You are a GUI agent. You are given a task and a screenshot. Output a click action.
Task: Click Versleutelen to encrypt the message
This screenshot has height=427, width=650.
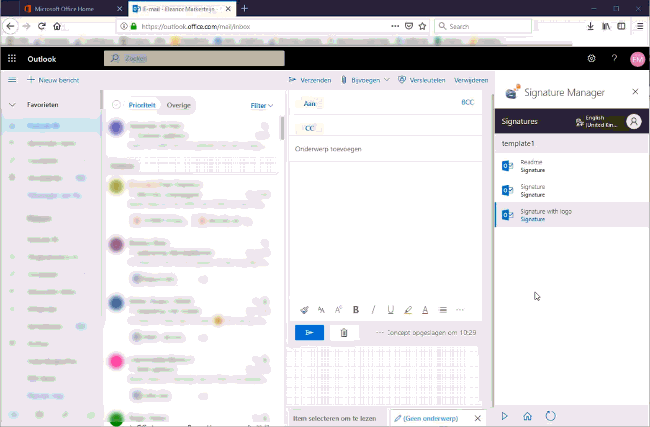click(x=422, y=80)
